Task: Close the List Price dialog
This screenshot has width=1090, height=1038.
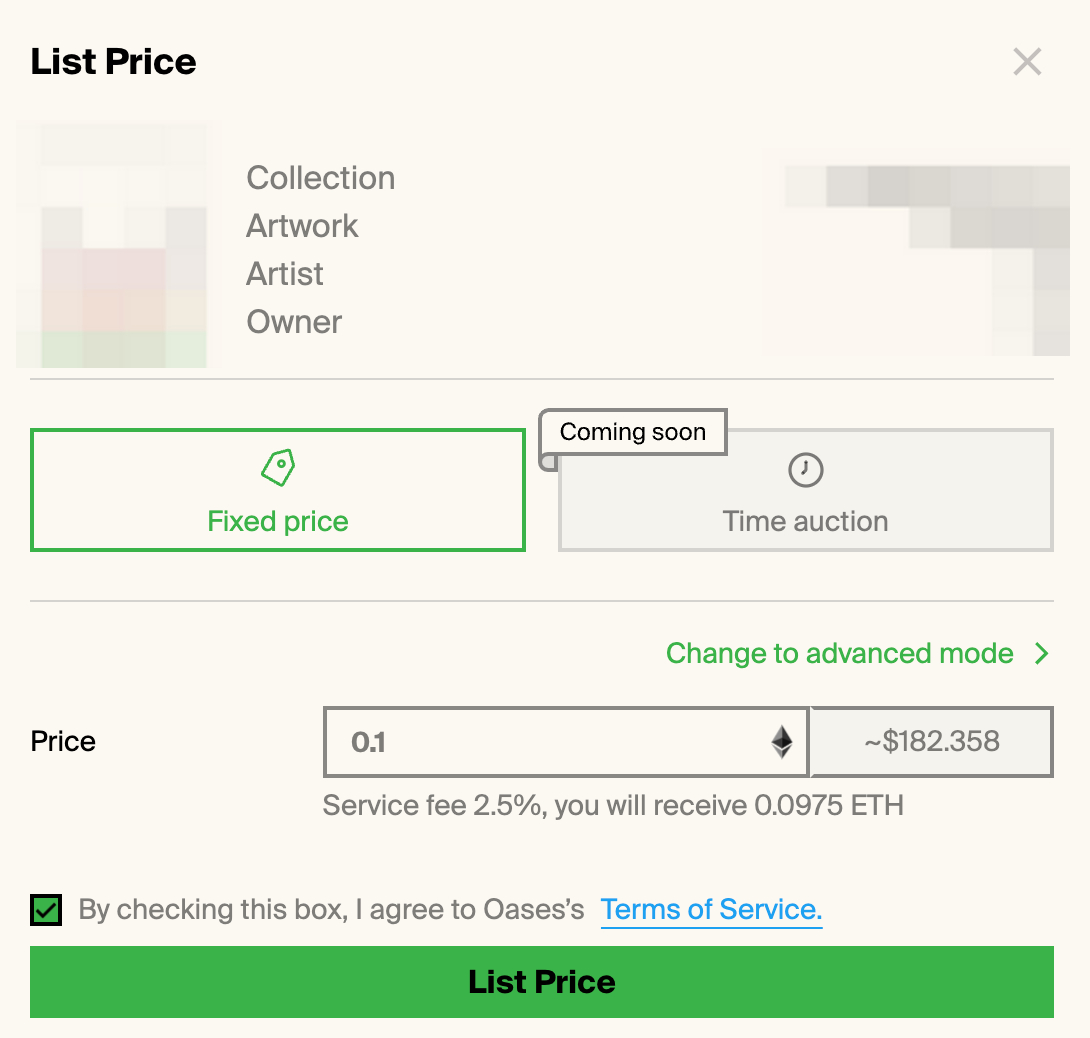Action: (1027, 62)
